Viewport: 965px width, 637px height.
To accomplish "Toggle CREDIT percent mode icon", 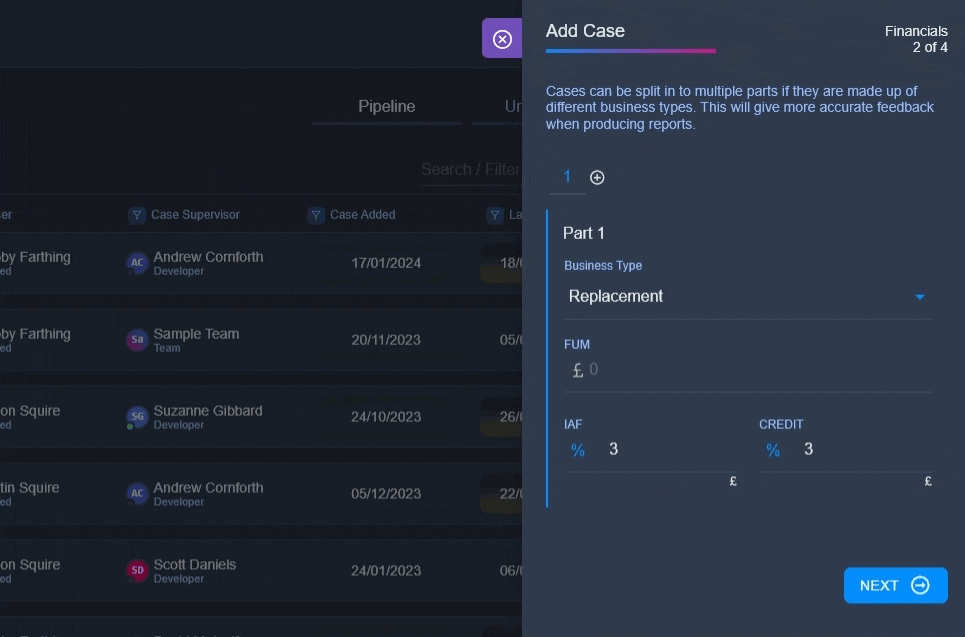I will pyautogui.click(x=772, y=450).
